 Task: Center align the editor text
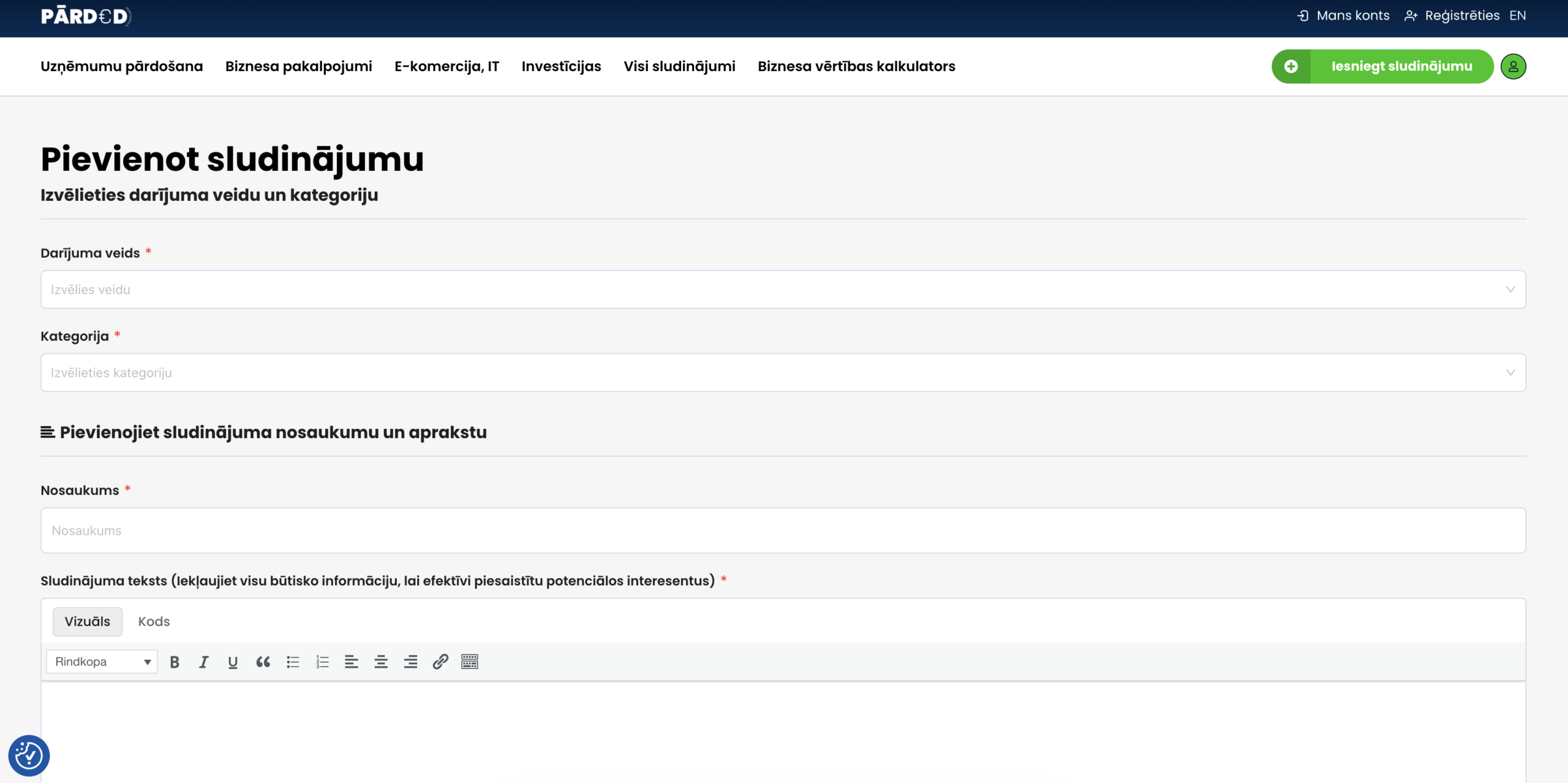coord(381,662)
